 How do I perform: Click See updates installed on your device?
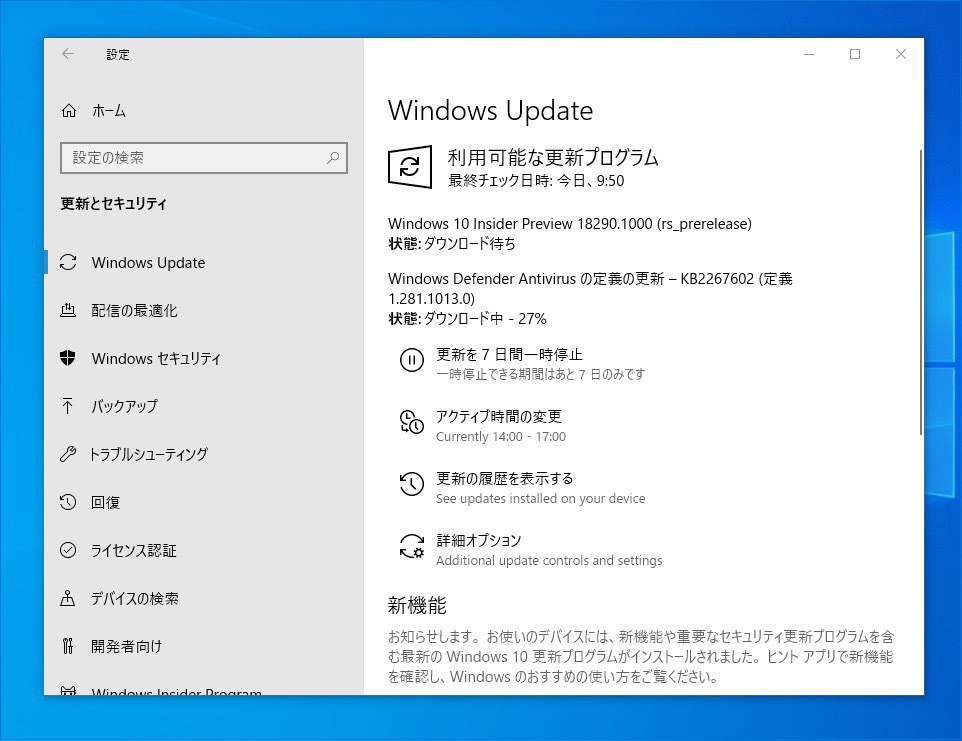541,499
